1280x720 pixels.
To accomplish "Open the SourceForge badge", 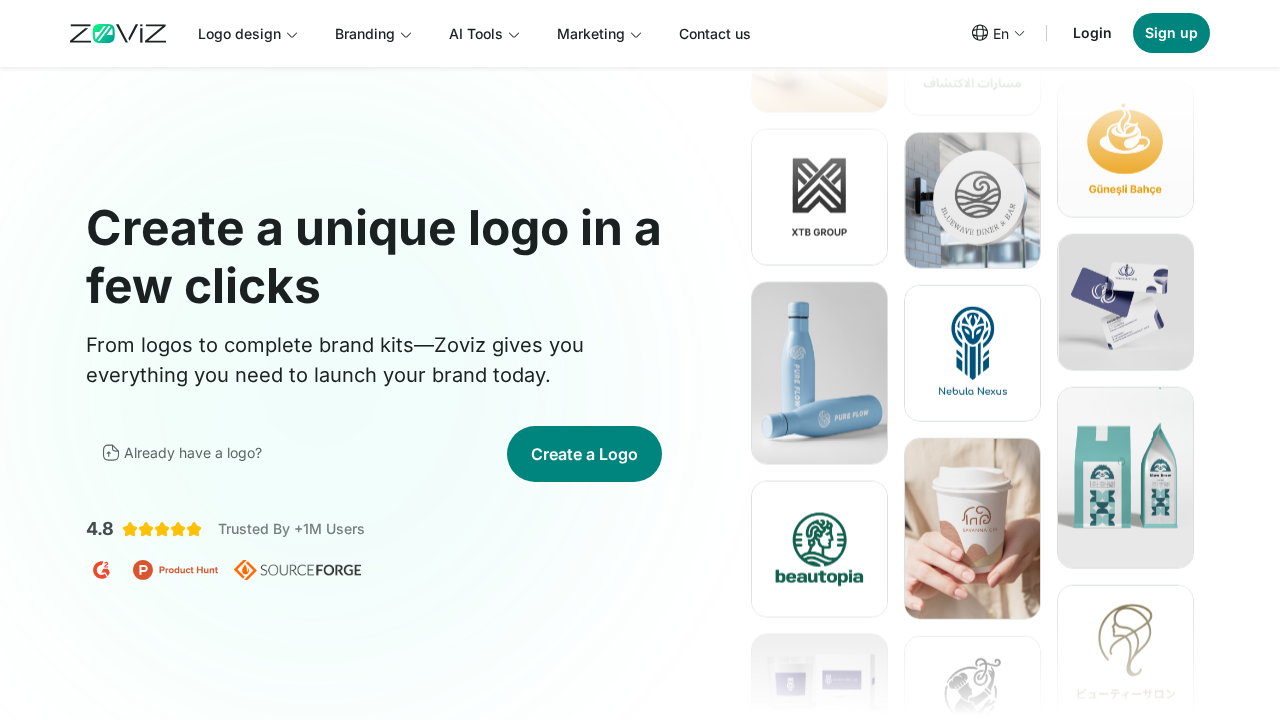I will tap(298, 570).
